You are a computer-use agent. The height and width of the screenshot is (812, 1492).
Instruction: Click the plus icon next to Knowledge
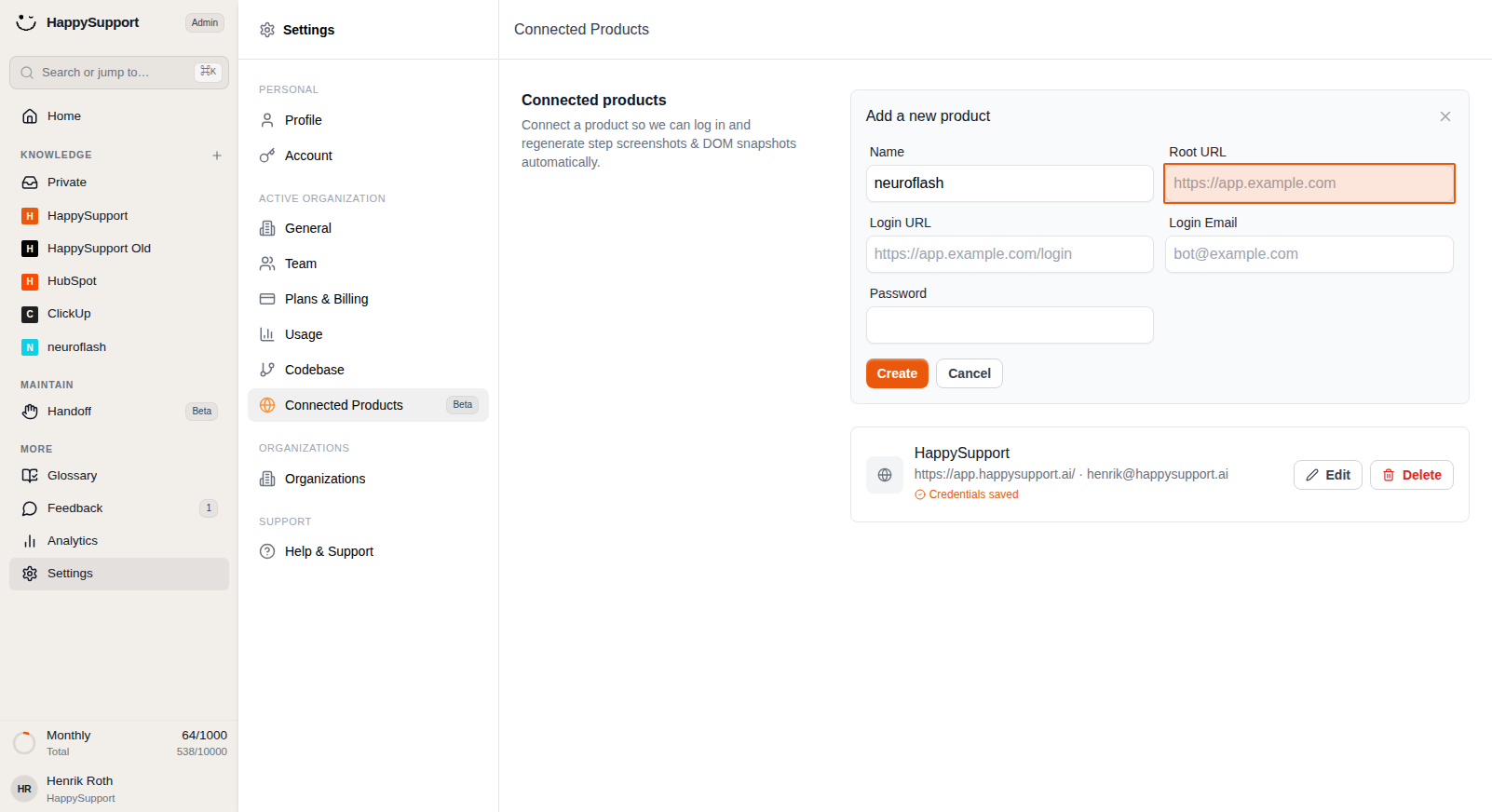click(x=217, y=156)
